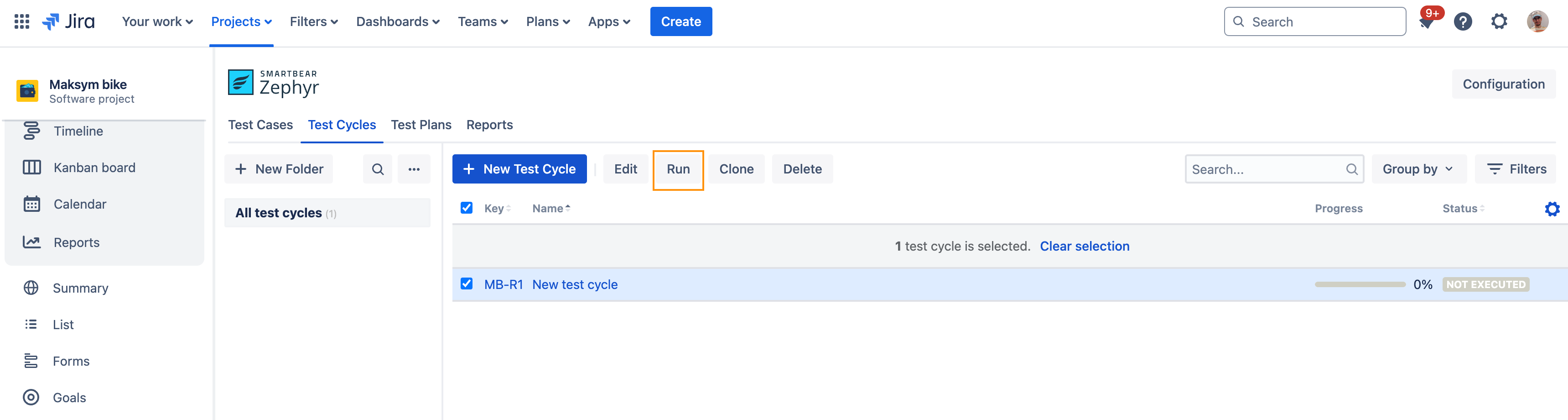This screenshot has width=1568, height=420.
Task: Switch to the Test Cases tab
Action: point(260,125)
